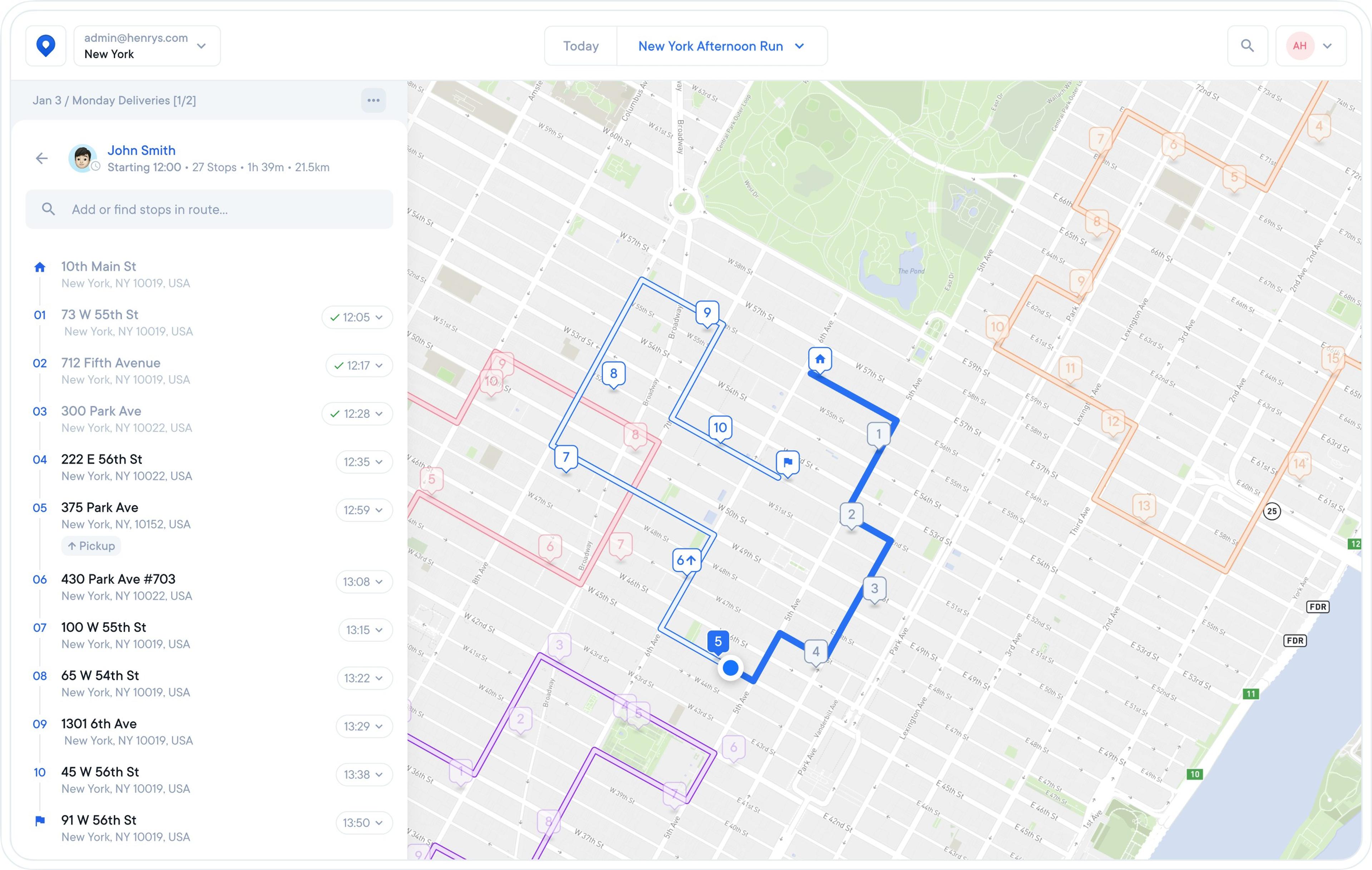Select stop 09 1301 6th Ave
This screenshot has height=870, width=1372.
click(209, 732)
